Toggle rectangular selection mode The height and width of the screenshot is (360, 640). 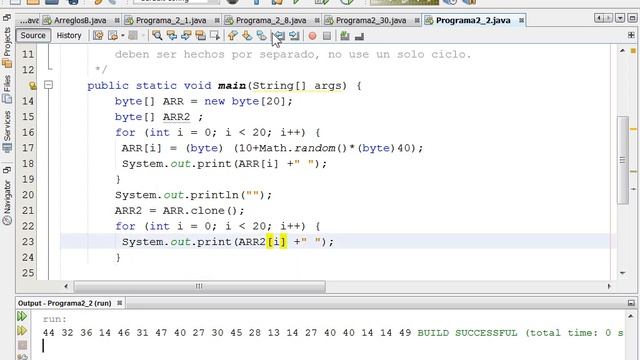coord(215,36)
